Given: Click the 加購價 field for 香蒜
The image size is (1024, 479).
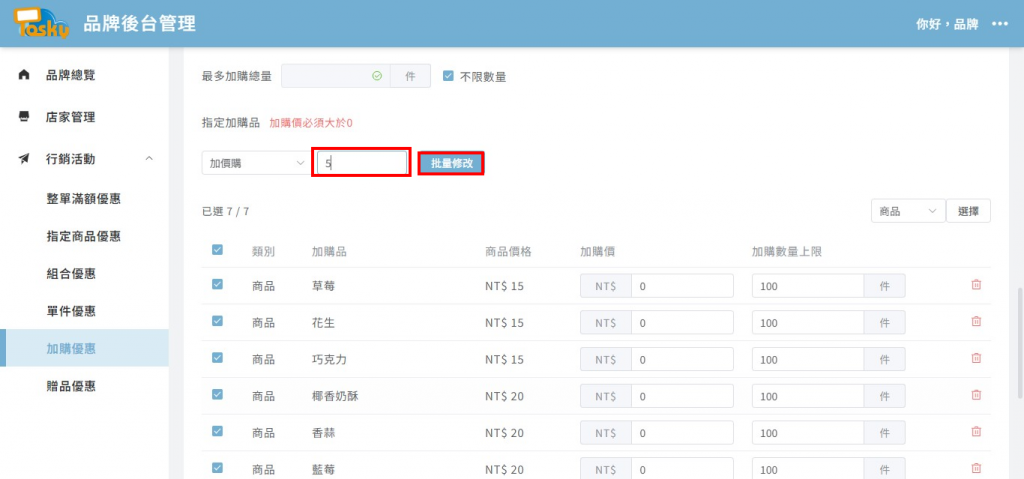Looking at the screenshot, I should (682, 432).
